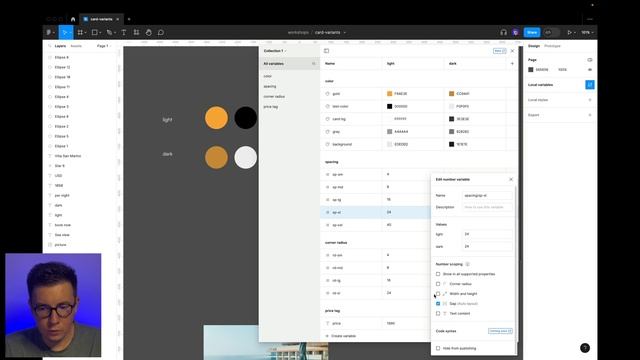Click gold light color swatch
Viewport: 640px width, 360px height.
pos(389,93)
